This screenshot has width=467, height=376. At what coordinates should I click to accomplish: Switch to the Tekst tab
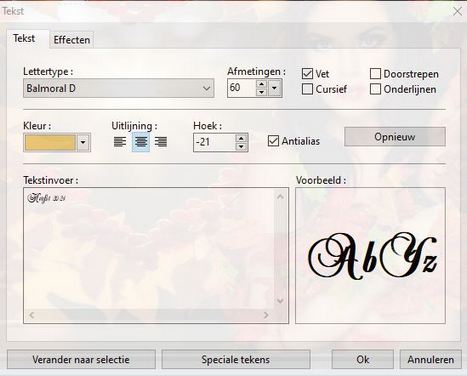click(24, 38)
